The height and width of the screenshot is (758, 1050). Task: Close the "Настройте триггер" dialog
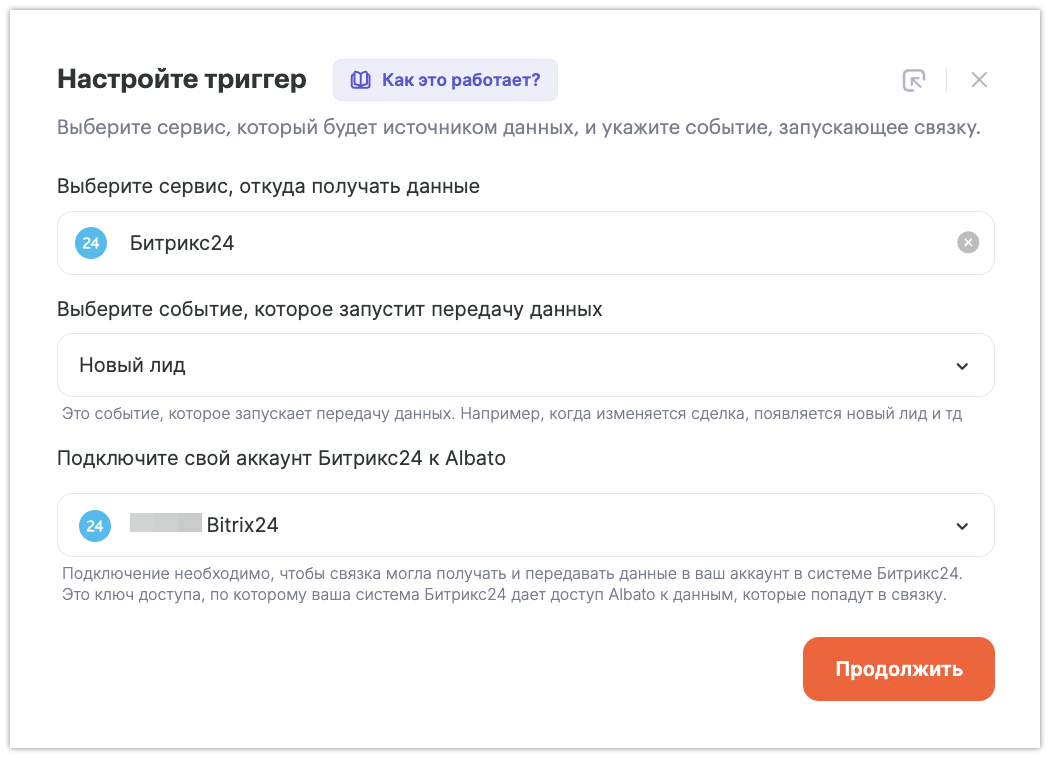(979, 80)
